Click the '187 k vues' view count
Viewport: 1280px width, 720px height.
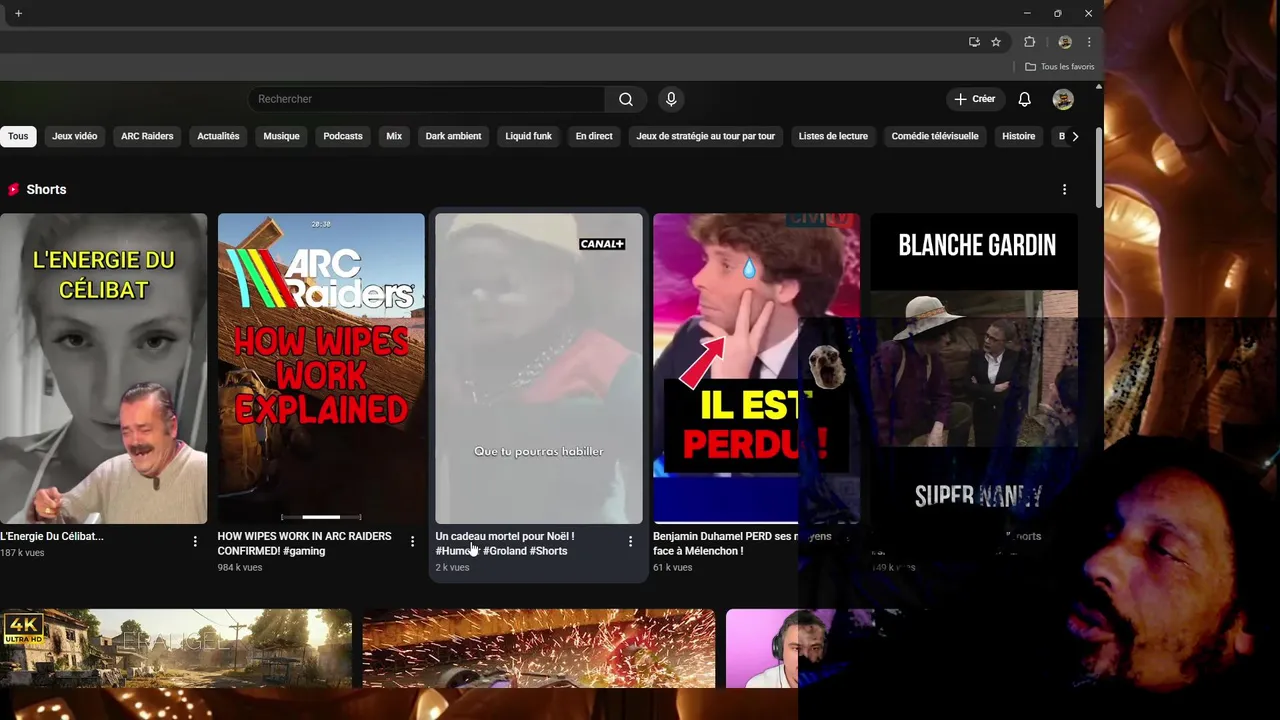click(22, 552)
